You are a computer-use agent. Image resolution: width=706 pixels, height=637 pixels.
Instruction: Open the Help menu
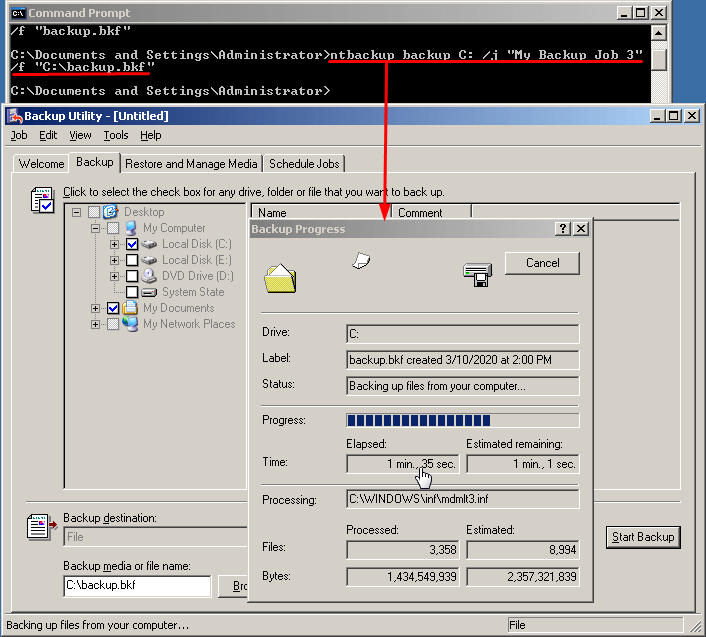click(x=150, y=135)
